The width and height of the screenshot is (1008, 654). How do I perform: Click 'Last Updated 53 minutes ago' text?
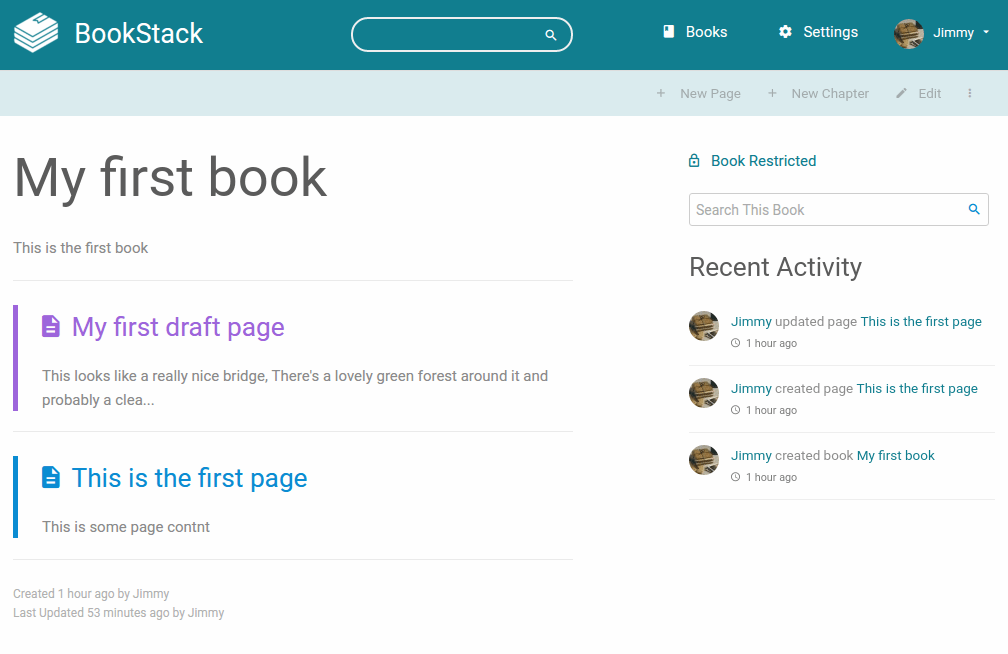119,613
